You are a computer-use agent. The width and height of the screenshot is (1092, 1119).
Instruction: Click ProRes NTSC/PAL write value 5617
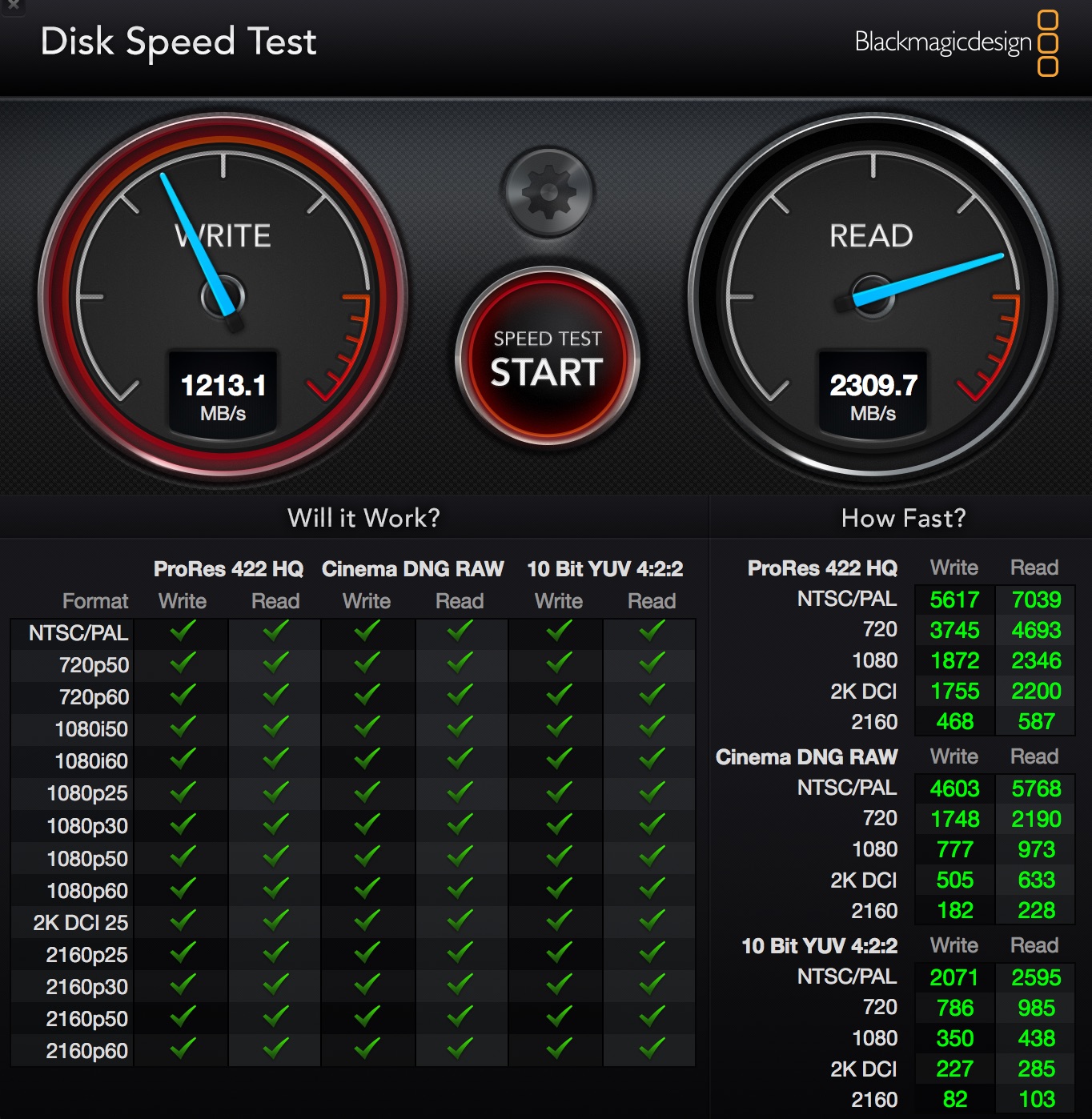pos(954,600)
